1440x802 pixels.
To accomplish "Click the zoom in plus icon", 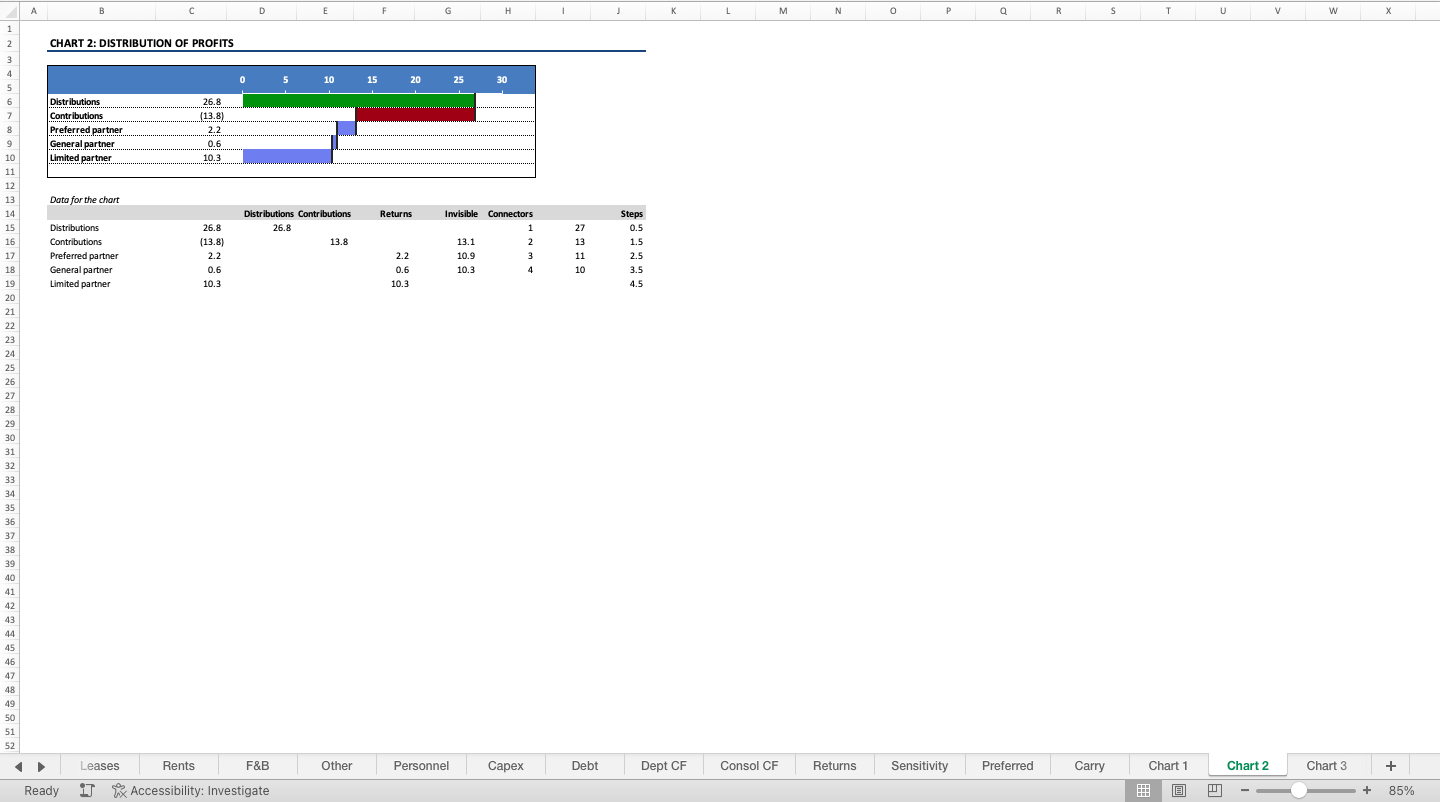I will (x=1367, y=790).
